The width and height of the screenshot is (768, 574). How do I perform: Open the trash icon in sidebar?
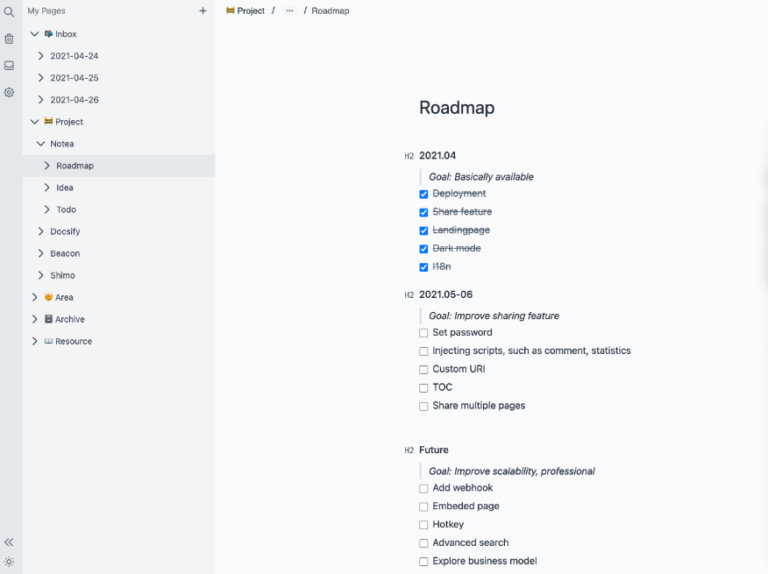click(x=9, y=39)
